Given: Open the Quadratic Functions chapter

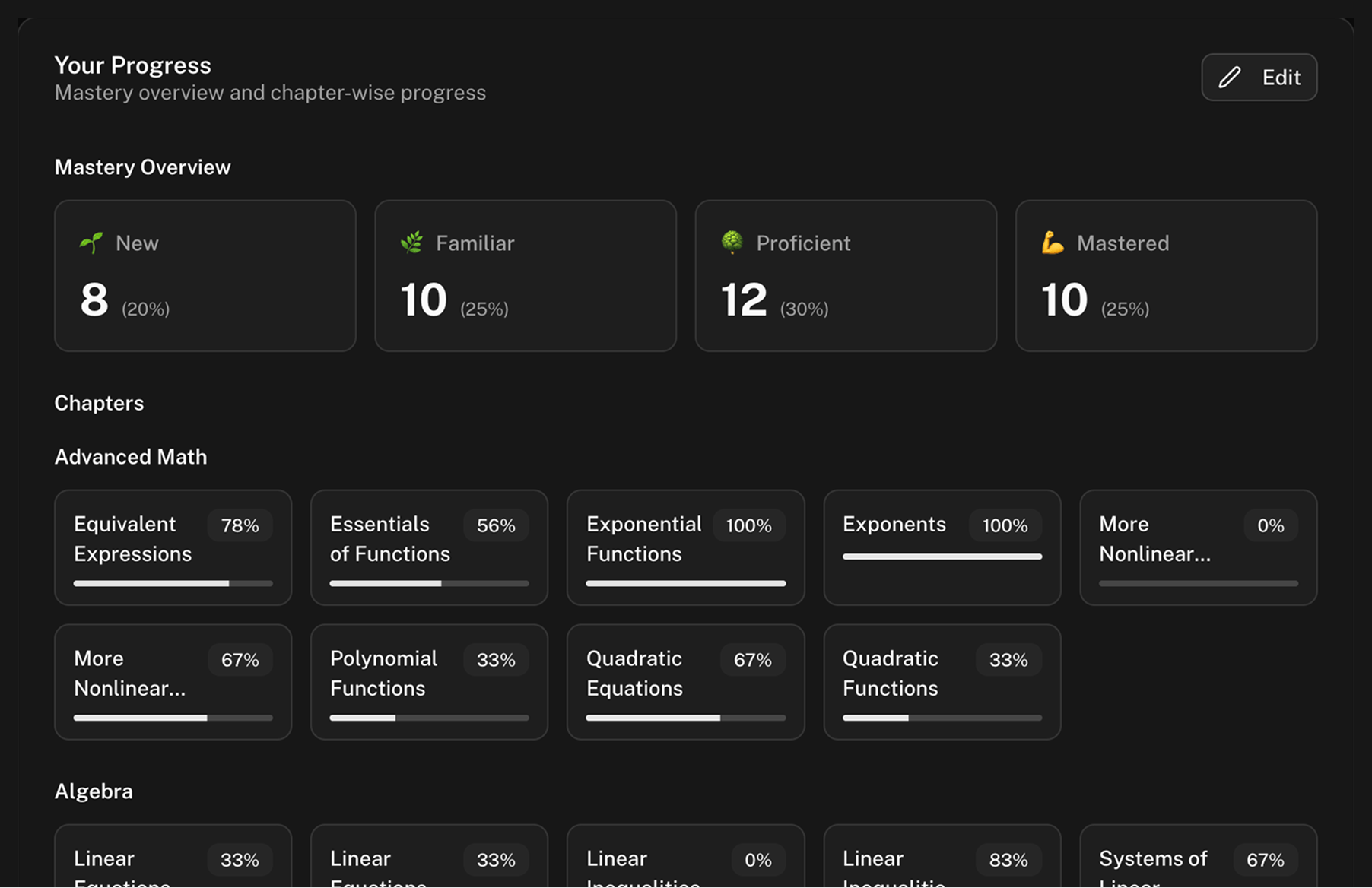Looking at the screenshot, I should (942, 681).
